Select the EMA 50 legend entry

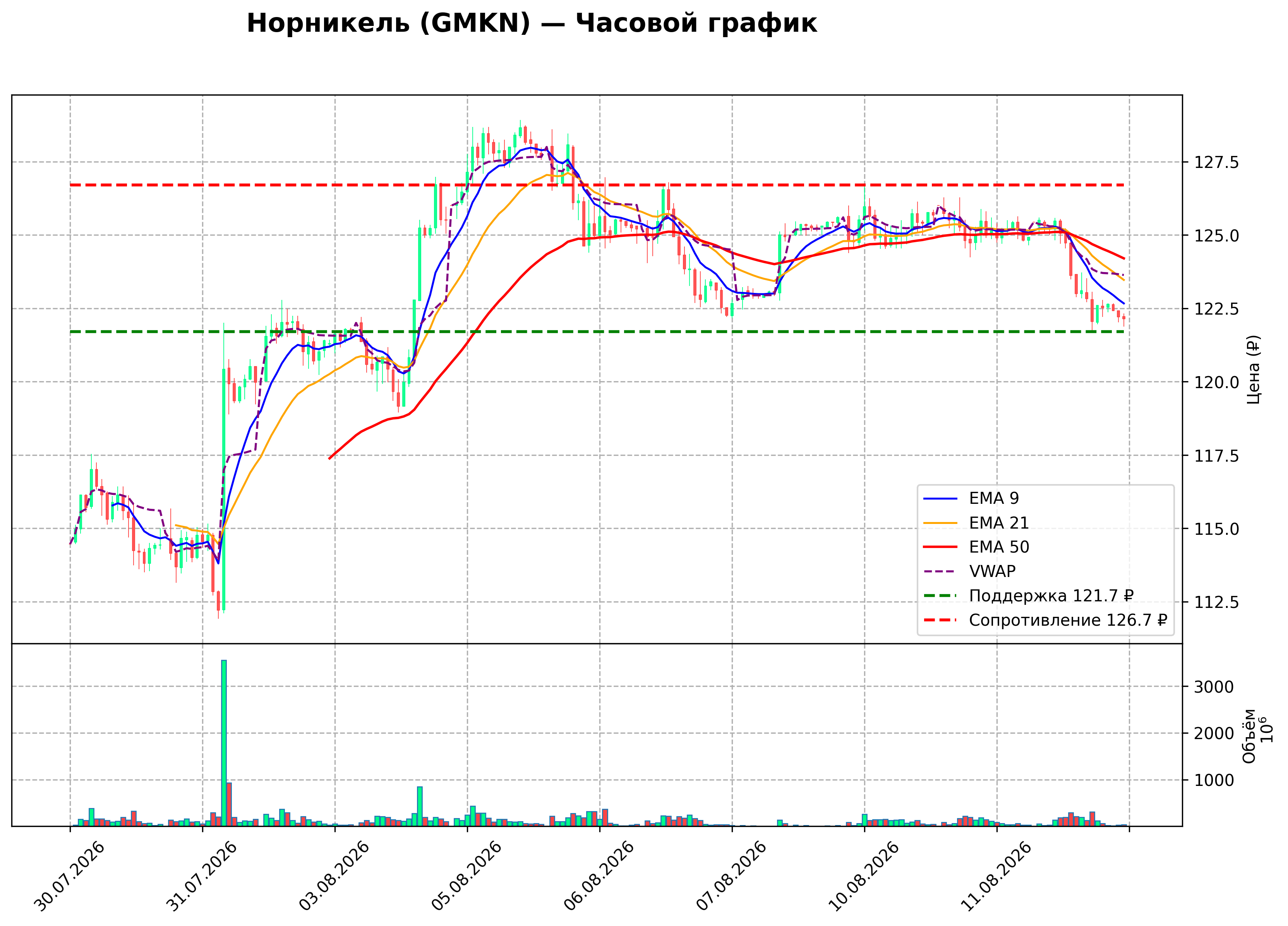(x=976, y=547)
